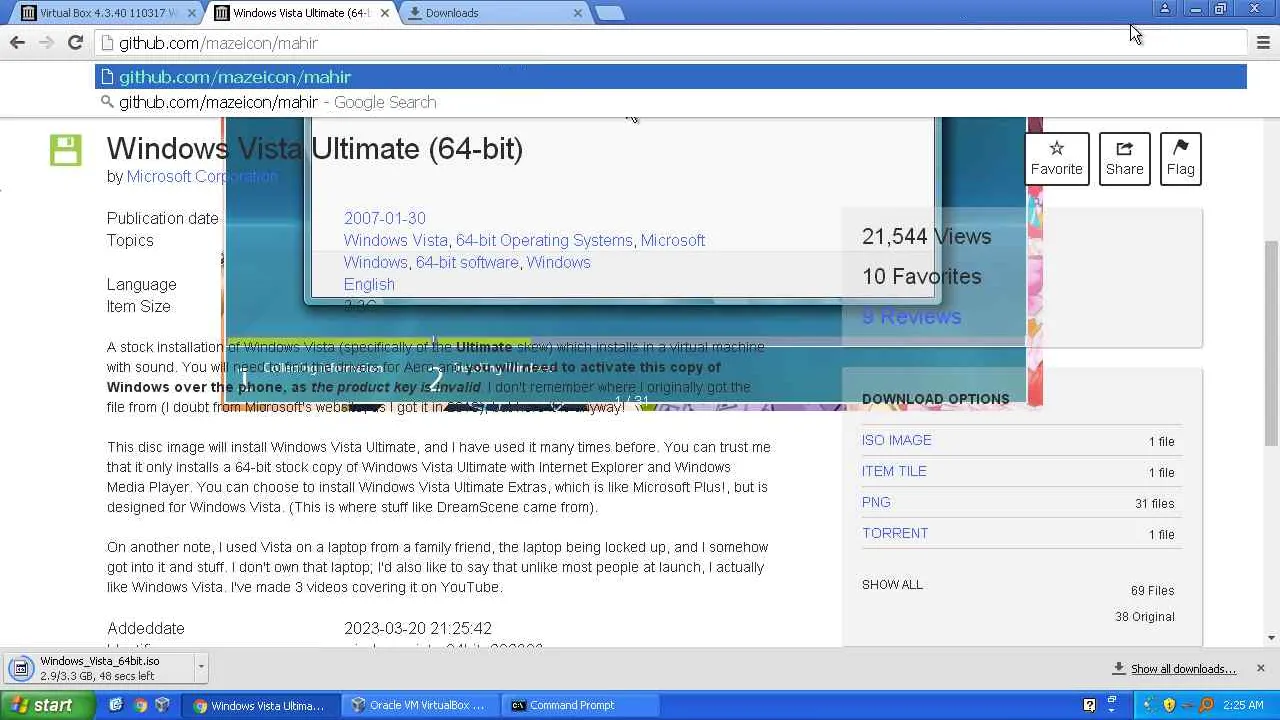Screen dimensions: 1280x720
Task: Click the first quick launch icon beside Start
Action: [x=116, y=705]
